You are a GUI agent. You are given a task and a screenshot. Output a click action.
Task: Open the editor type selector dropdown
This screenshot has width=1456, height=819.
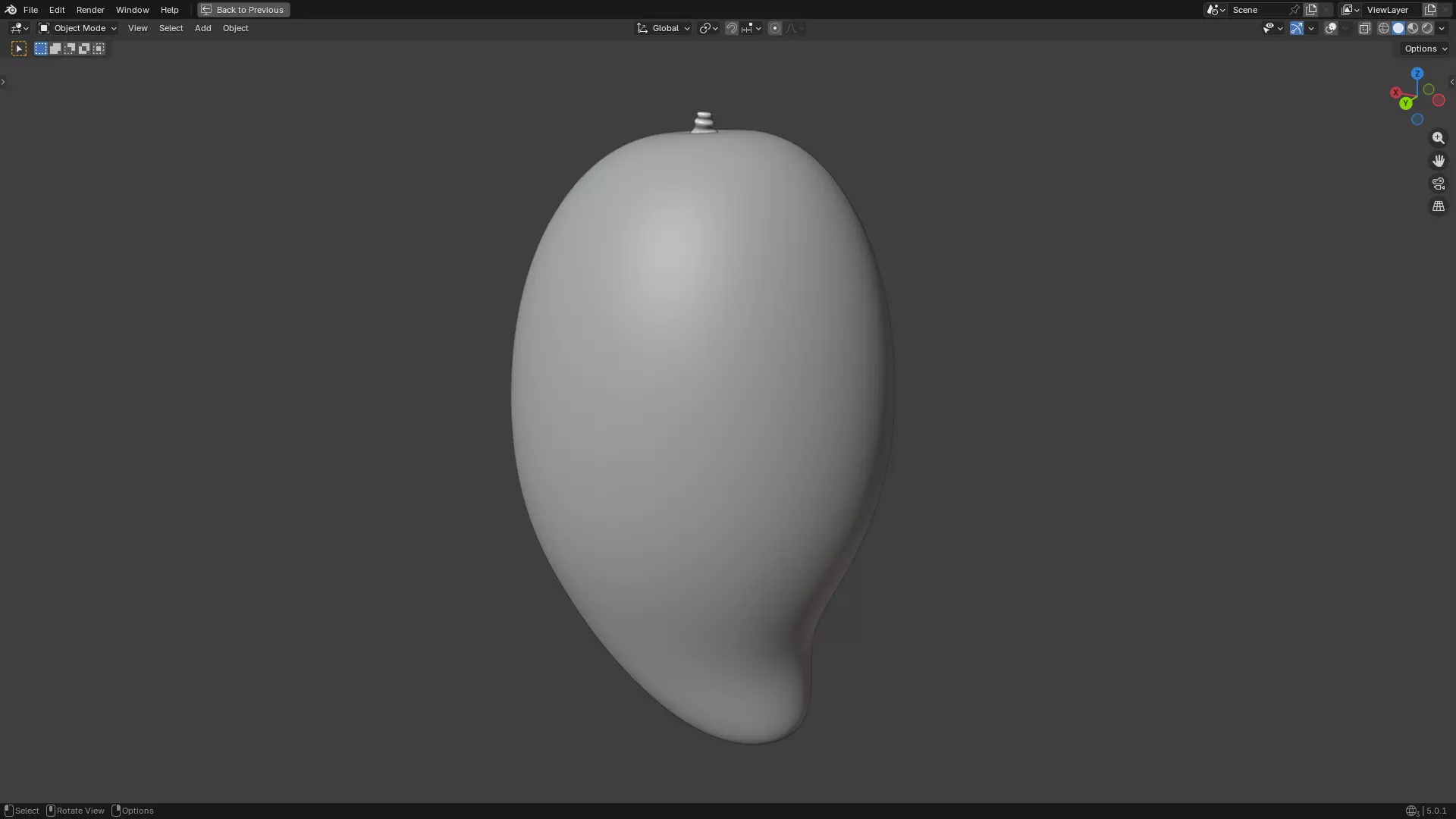pos(19,28)
